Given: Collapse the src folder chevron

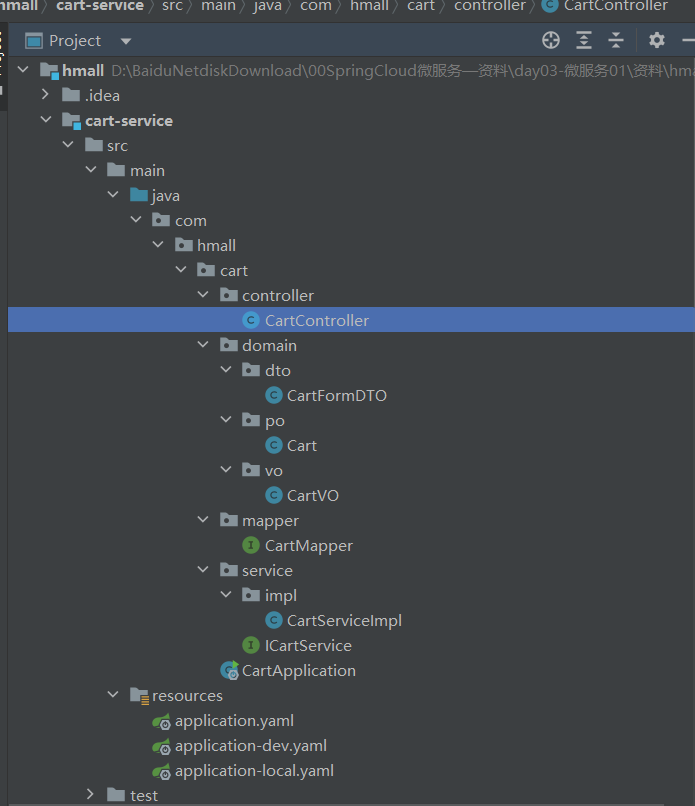Looking at the screenshot, I should [68, 144].
